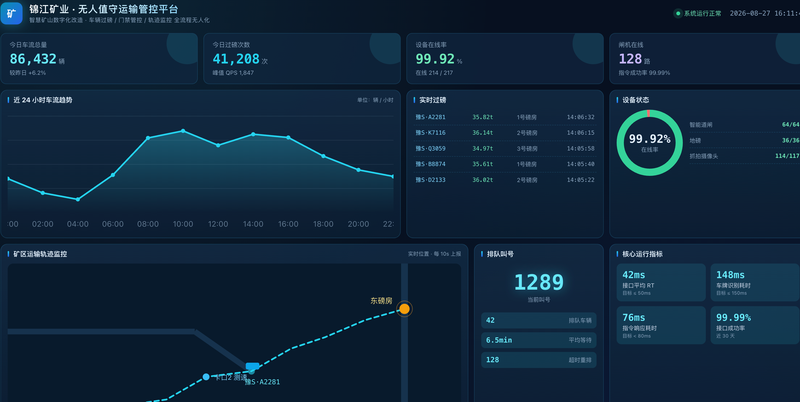Screen dimensions: 800x402
Task: Open the 42ms 接口平均RT metric tile
Action: (x=661, y=283)
